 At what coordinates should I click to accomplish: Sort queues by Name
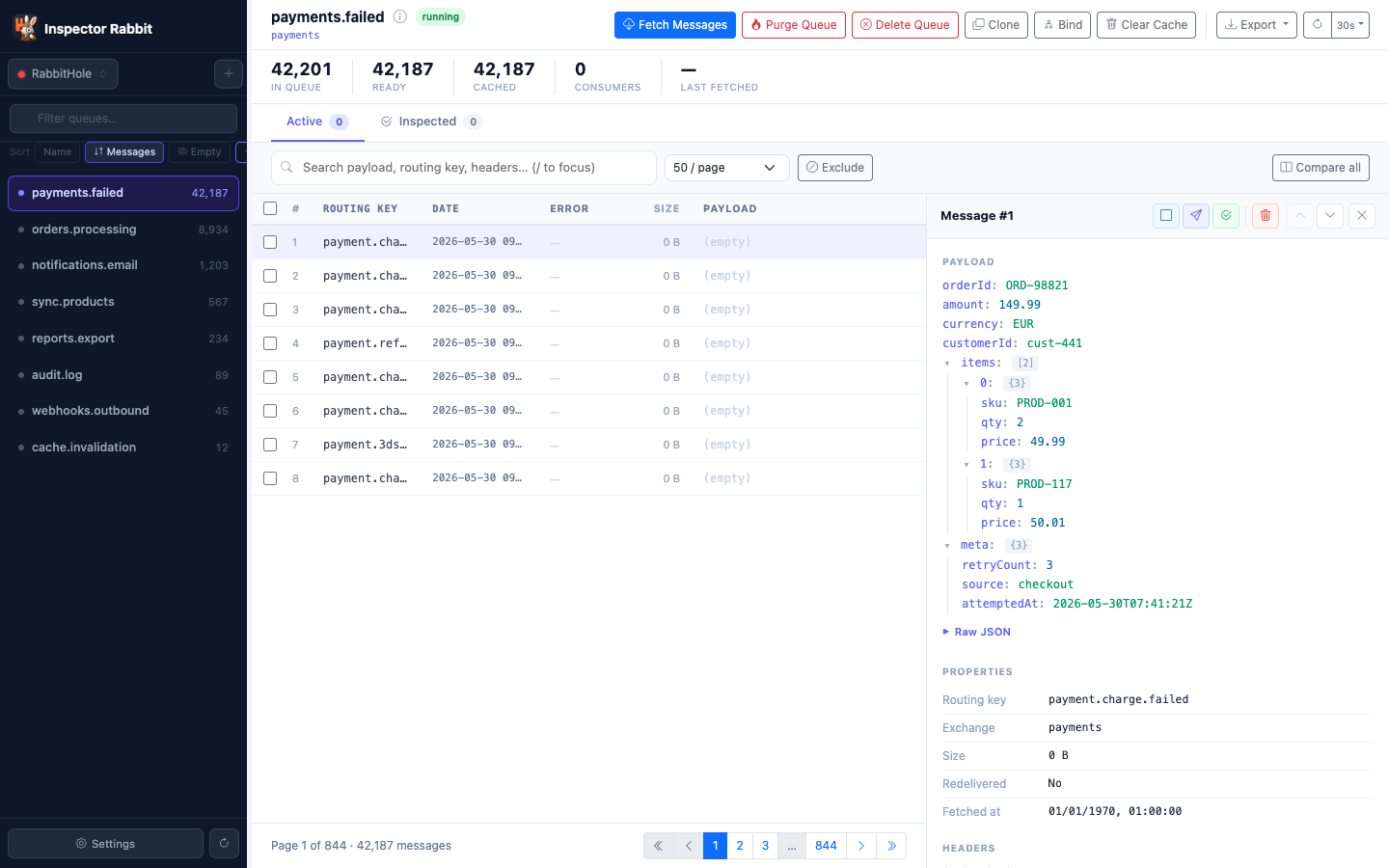[58, 151]
